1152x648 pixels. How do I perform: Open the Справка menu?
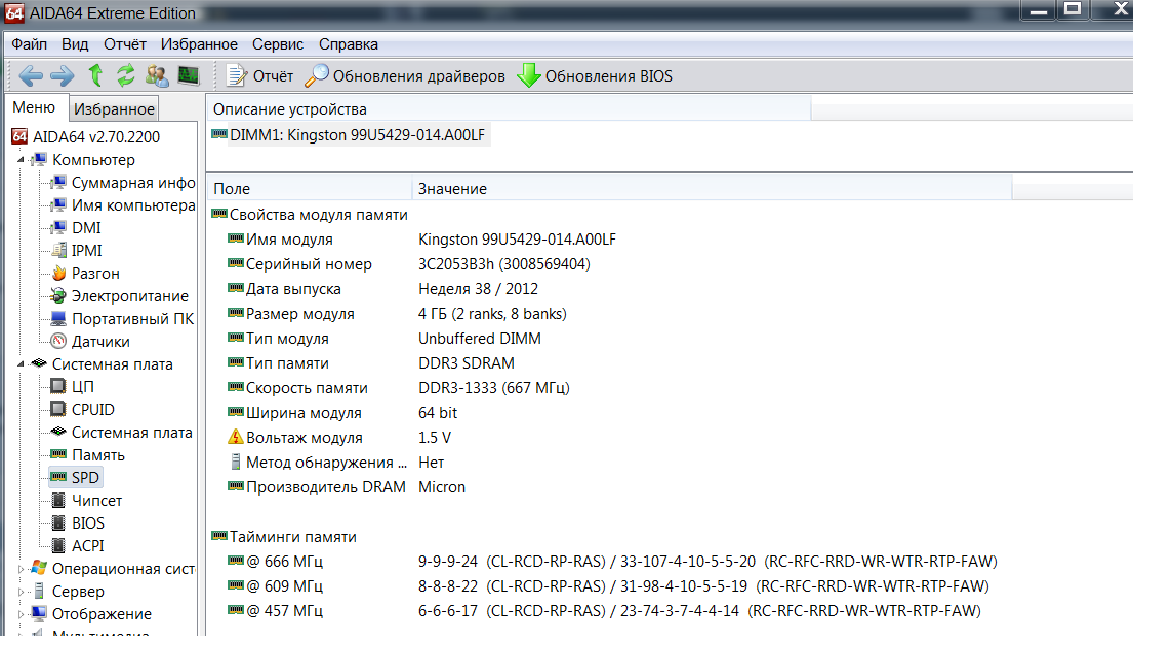point(348,45)
